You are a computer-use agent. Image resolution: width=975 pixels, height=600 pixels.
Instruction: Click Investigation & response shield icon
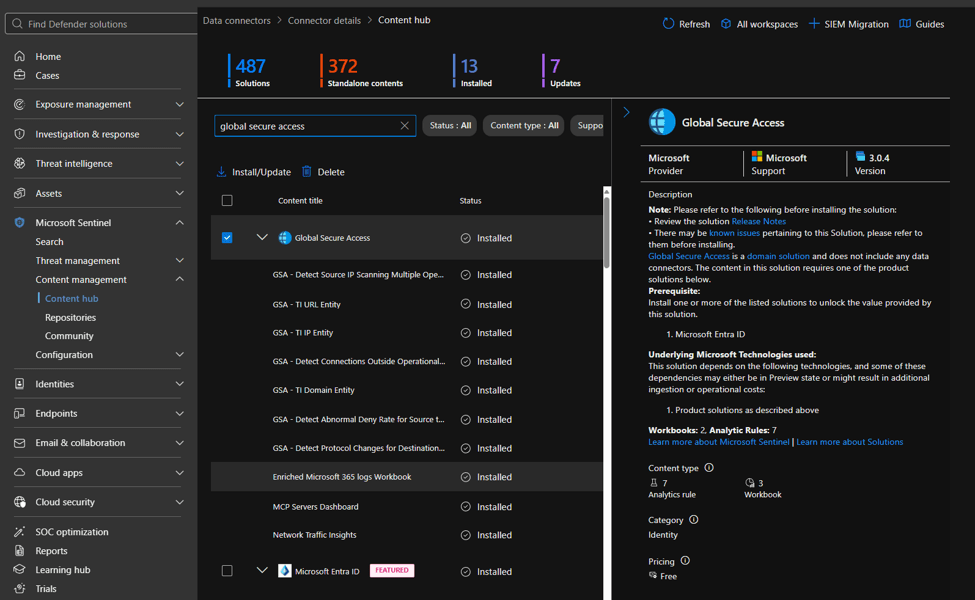(20, 134)
